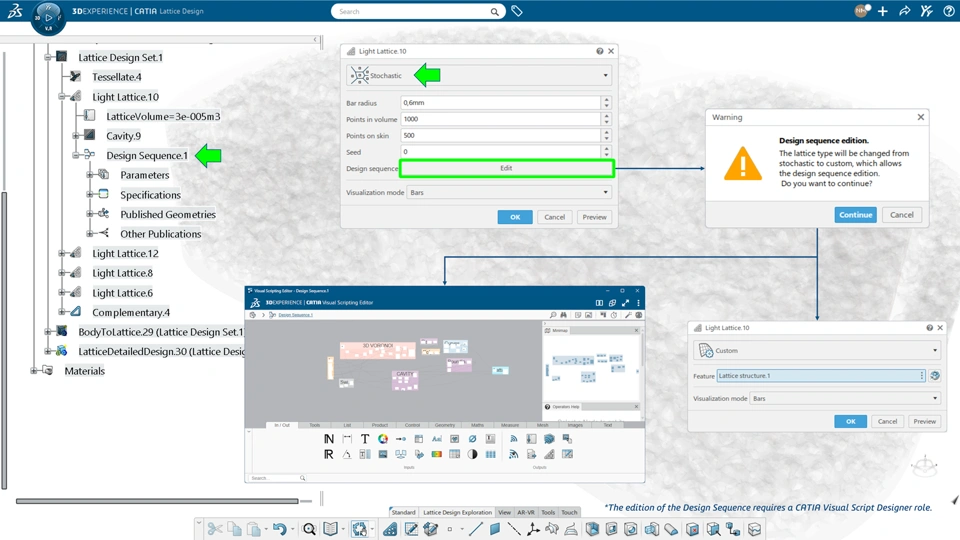Image resolution: width=960 pixels, height=540 pixels.
Task: Click the sketch pencil grid icon in the bottom toolbar
Action: tap(411, 528)
